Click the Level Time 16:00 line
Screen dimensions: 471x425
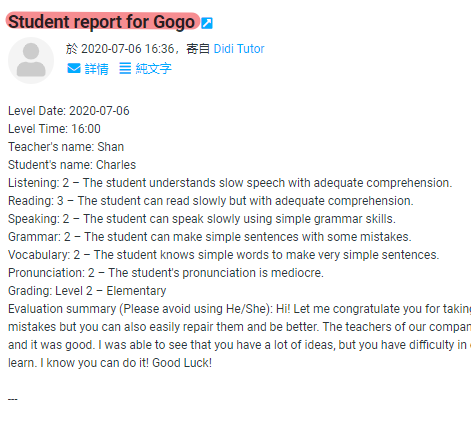coord(54,129)
